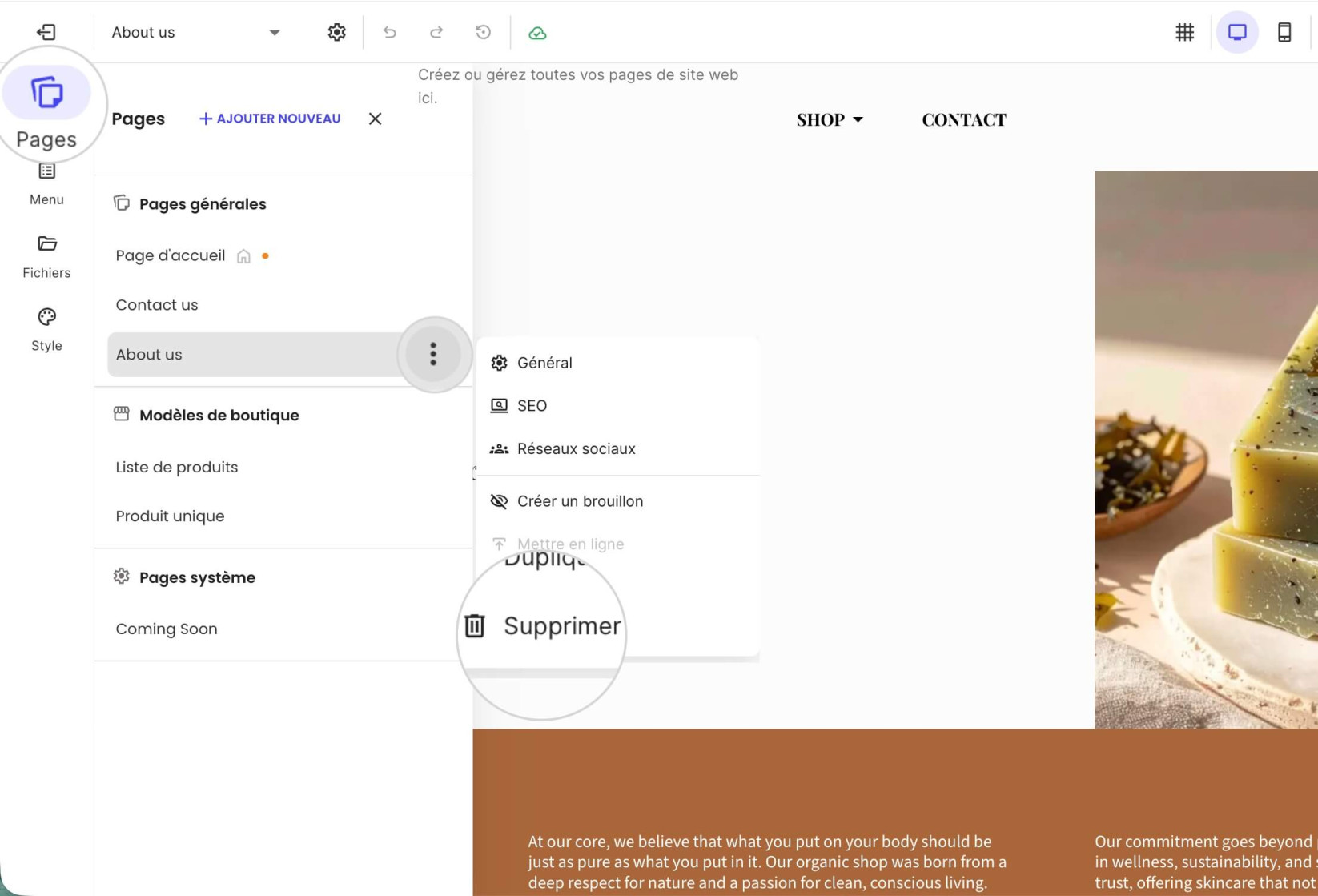Viewport: 1318px width, 896px height.
Task: Switch to desktop preview mode
Action: 1237,32
